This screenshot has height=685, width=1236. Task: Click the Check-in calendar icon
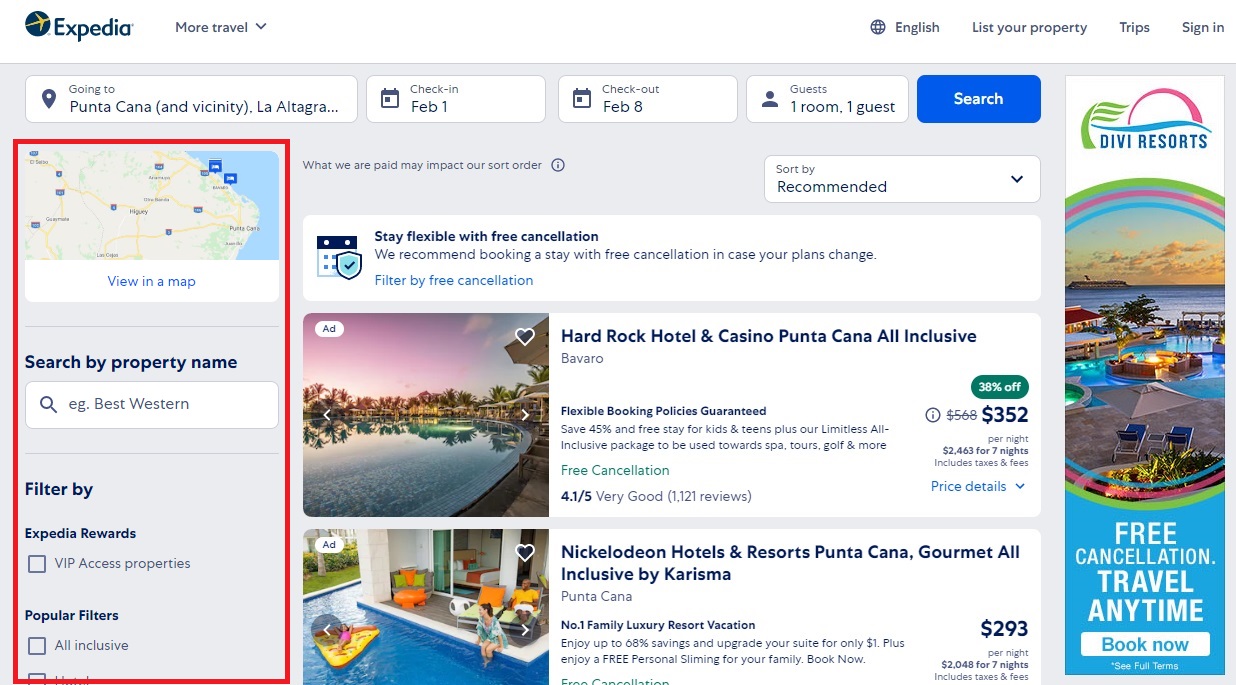[390, 99]
